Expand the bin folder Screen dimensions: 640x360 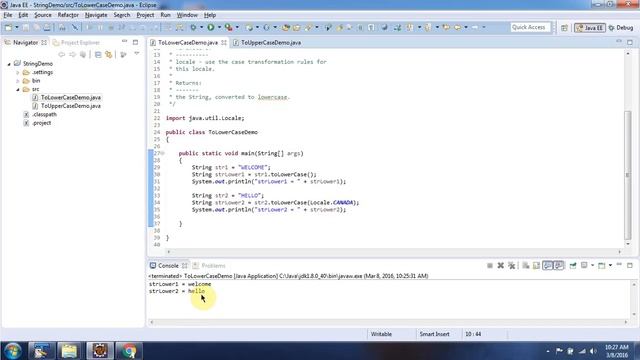pyautogui.click(x=18, y=81)
